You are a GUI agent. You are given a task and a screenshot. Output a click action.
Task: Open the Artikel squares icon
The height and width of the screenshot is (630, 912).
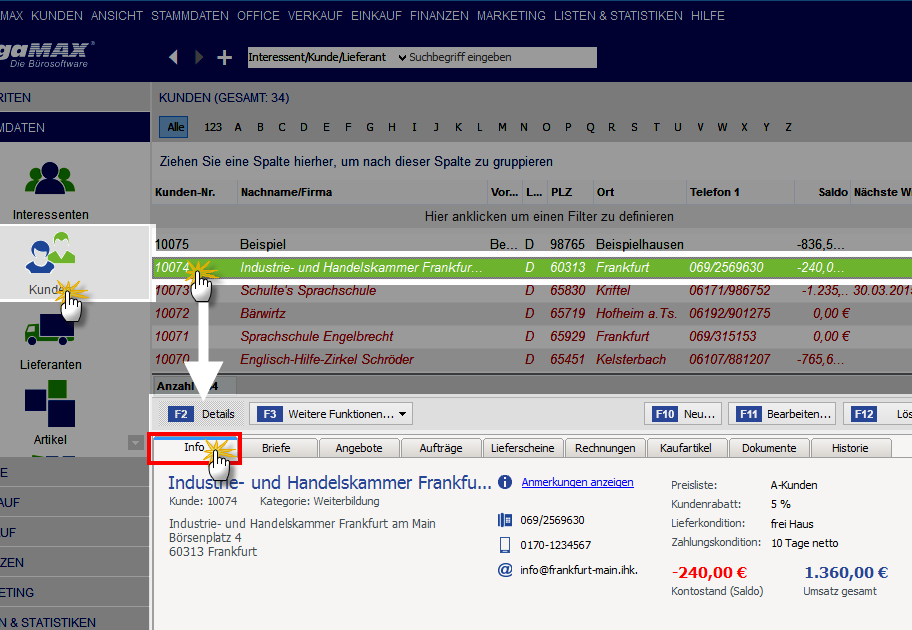coord(50,404)
